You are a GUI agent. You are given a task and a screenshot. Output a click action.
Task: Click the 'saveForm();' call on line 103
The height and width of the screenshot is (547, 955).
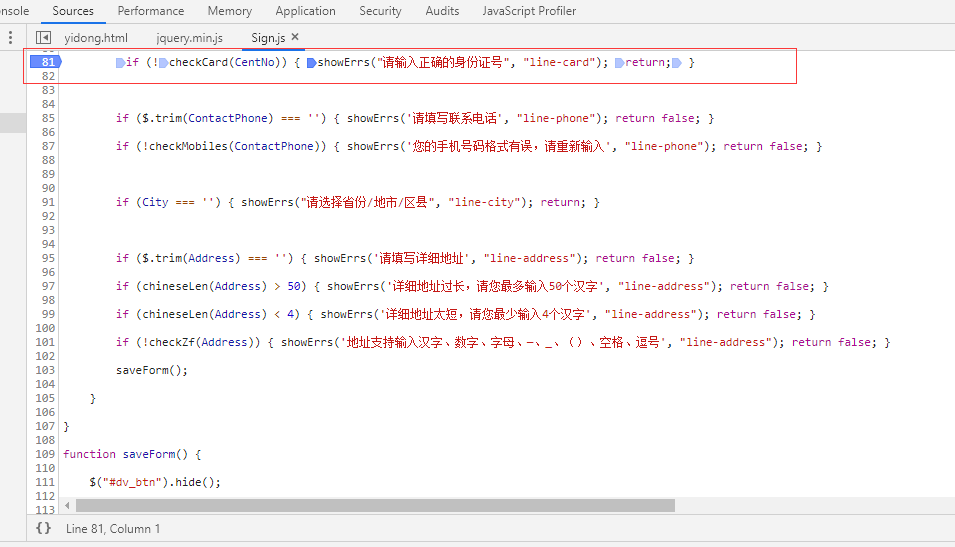pyautogui.click(x=152, y=370)
